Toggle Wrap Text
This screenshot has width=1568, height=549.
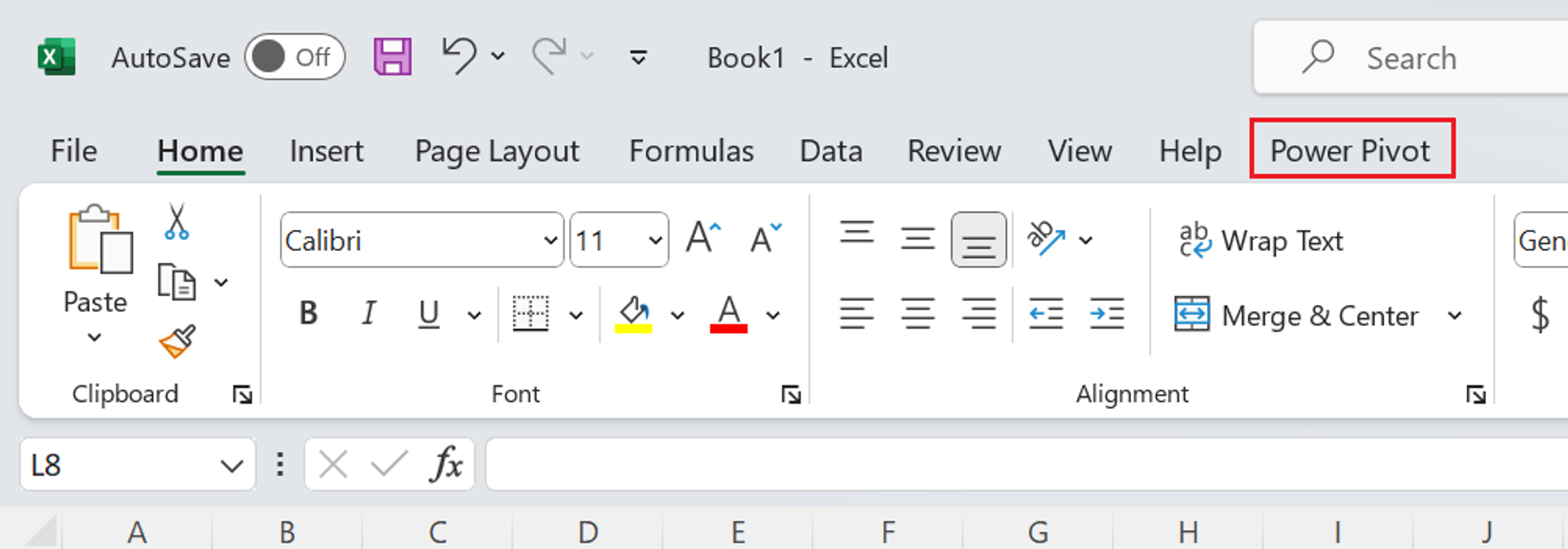(x=1261, y=240)
